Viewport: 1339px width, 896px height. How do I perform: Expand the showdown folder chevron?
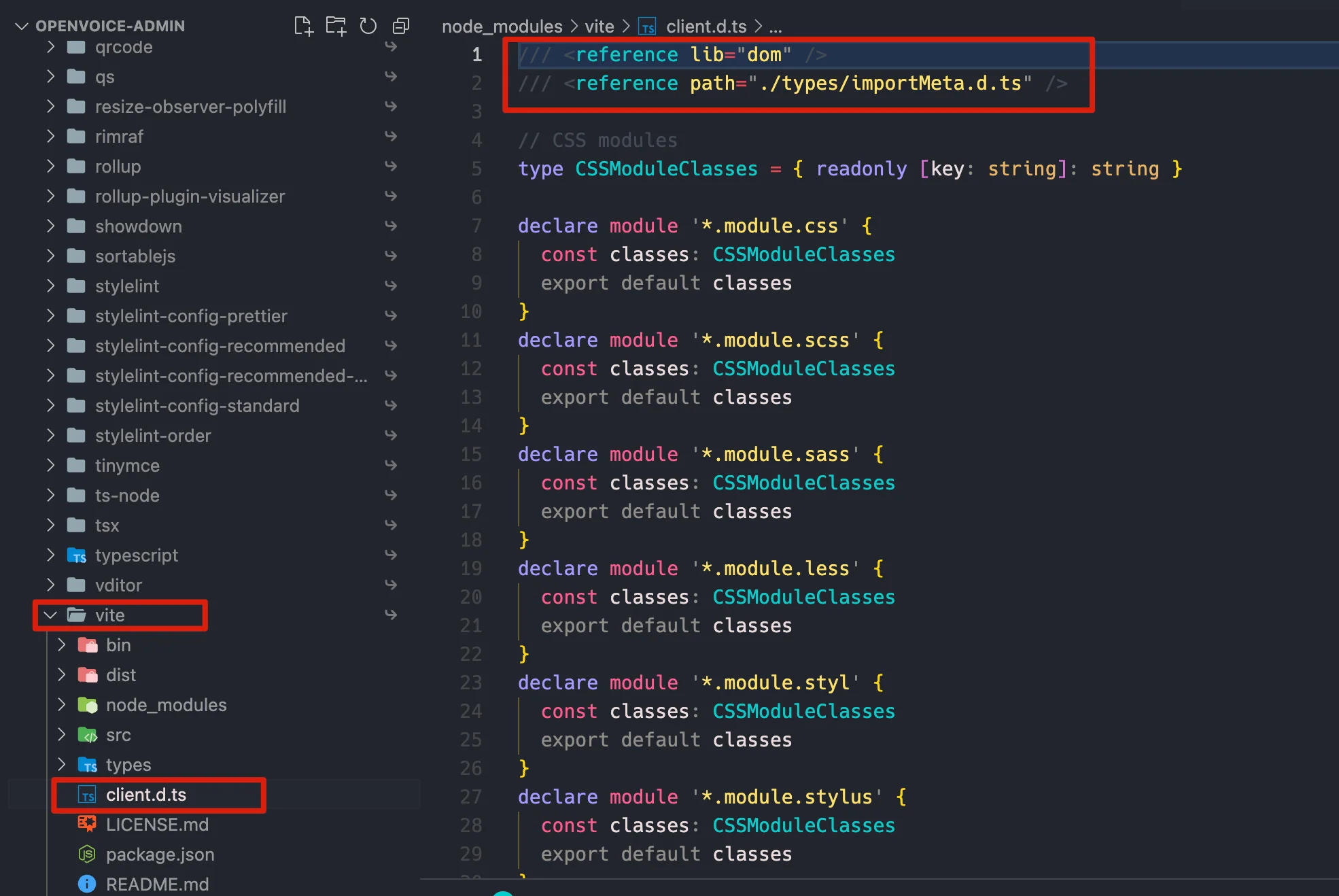coord(50,226)
